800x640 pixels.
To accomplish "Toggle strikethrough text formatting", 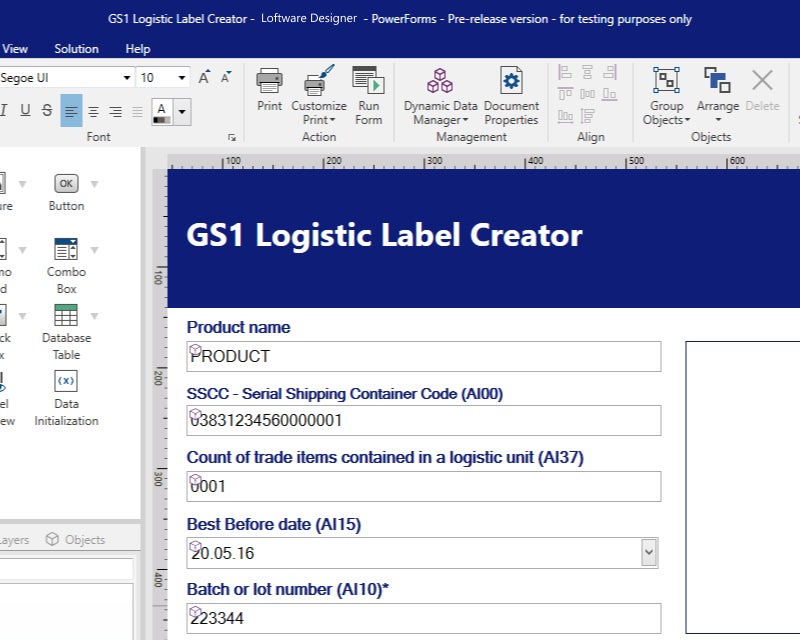I will click(47, 111).
